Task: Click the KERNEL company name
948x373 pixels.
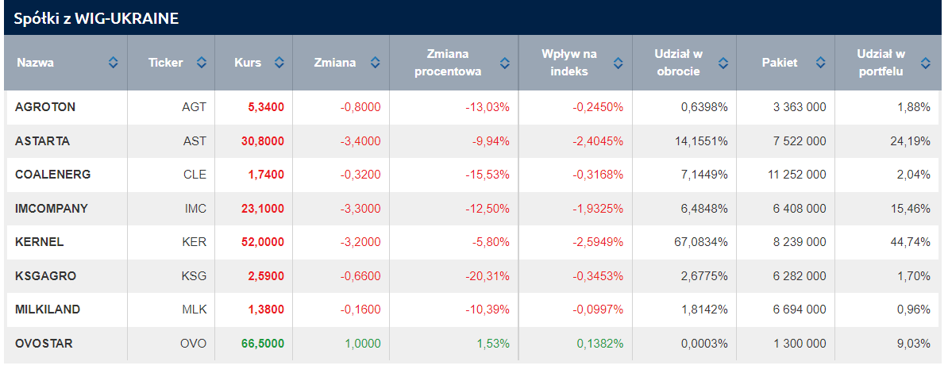Action: [39, 242]
